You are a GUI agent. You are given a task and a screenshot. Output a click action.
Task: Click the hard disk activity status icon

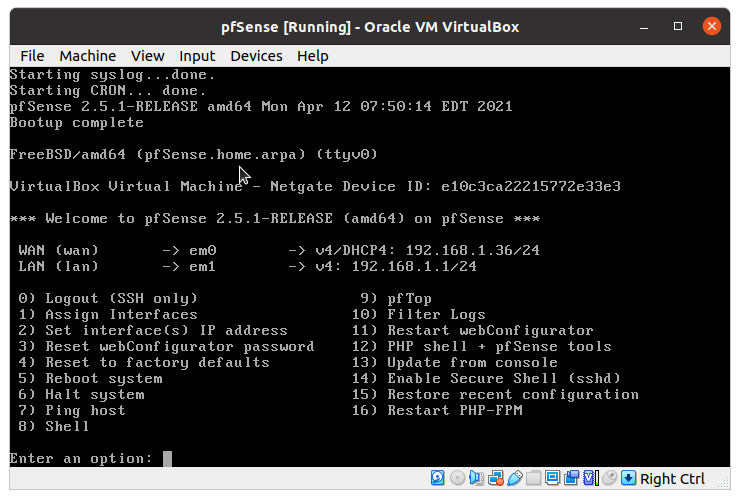point(437,478)
